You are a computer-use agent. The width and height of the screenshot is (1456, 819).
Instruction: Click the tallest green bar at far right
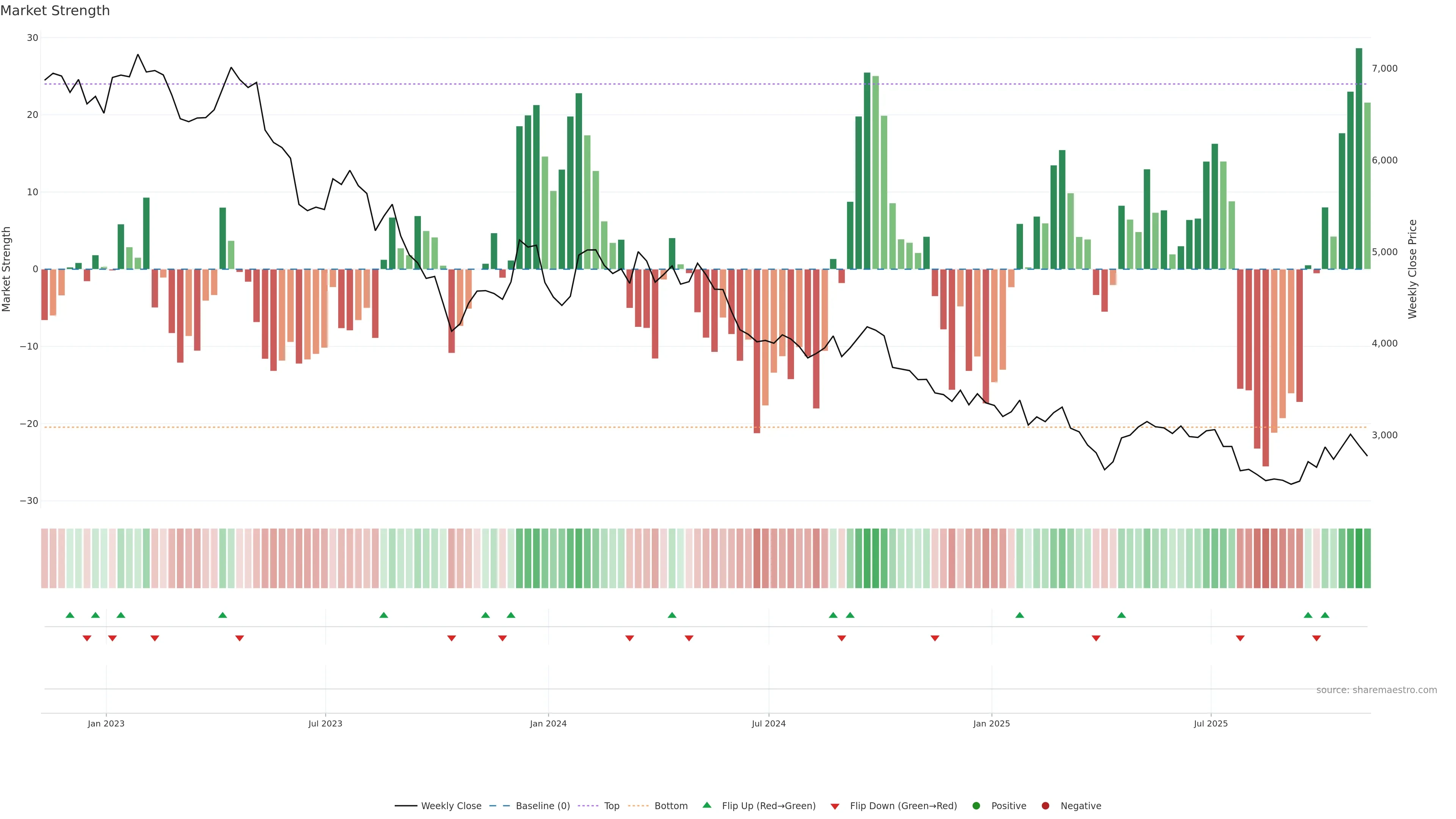(x=1359, y=158)
